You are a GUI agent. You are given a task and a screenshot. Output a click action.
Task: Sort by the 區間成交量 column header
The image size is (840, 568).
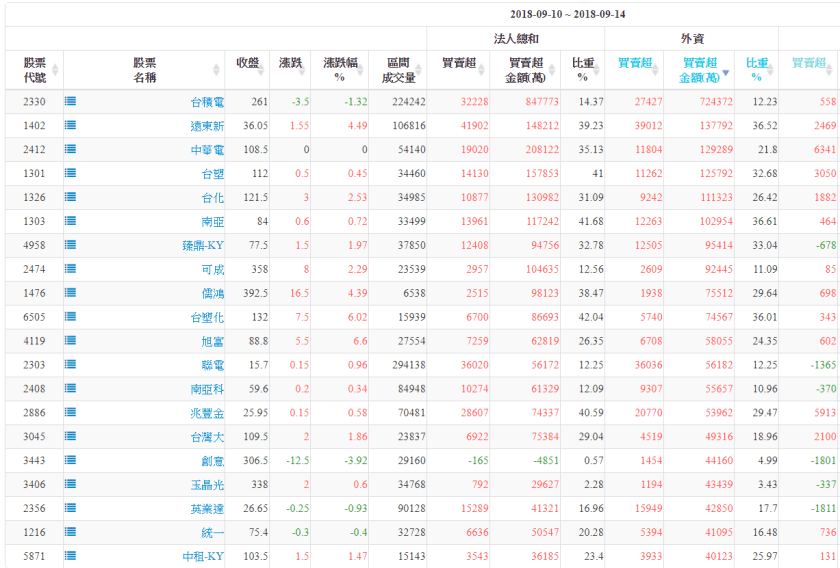coord(397,70)
